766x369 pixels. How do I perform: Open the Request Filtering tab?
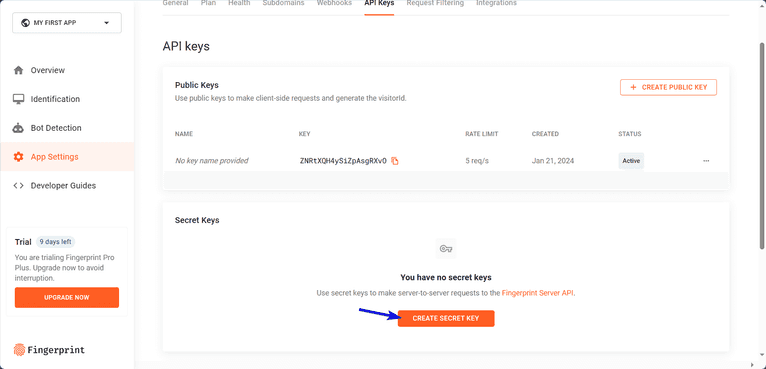coord(435,3)
